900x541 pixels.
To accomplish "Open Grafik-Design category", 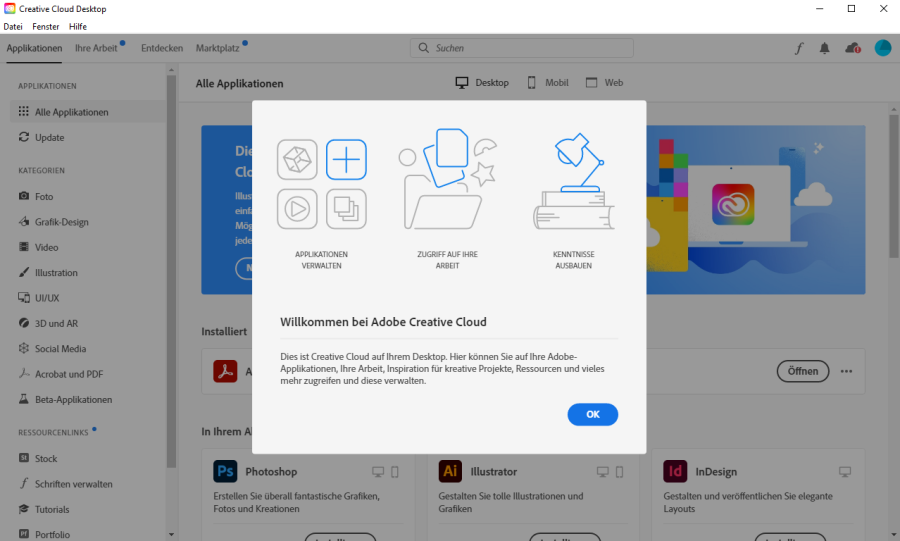I will tap(61, 222).
